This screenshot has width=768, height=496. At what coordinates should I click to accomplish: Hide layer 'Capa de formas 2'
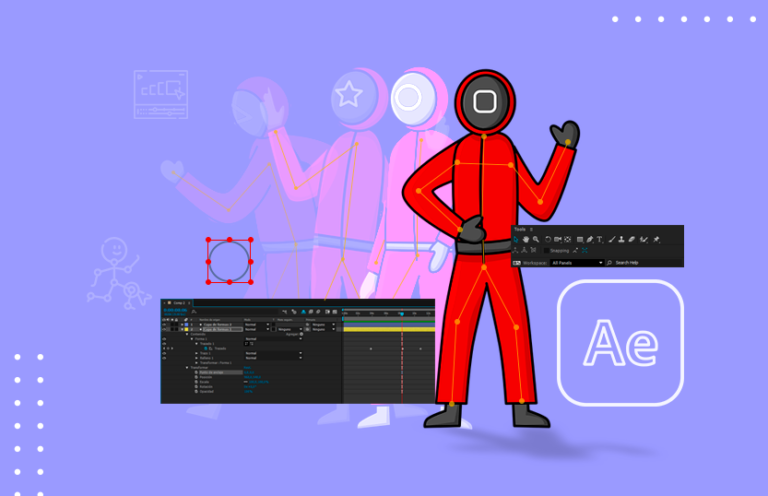(164, 324)
